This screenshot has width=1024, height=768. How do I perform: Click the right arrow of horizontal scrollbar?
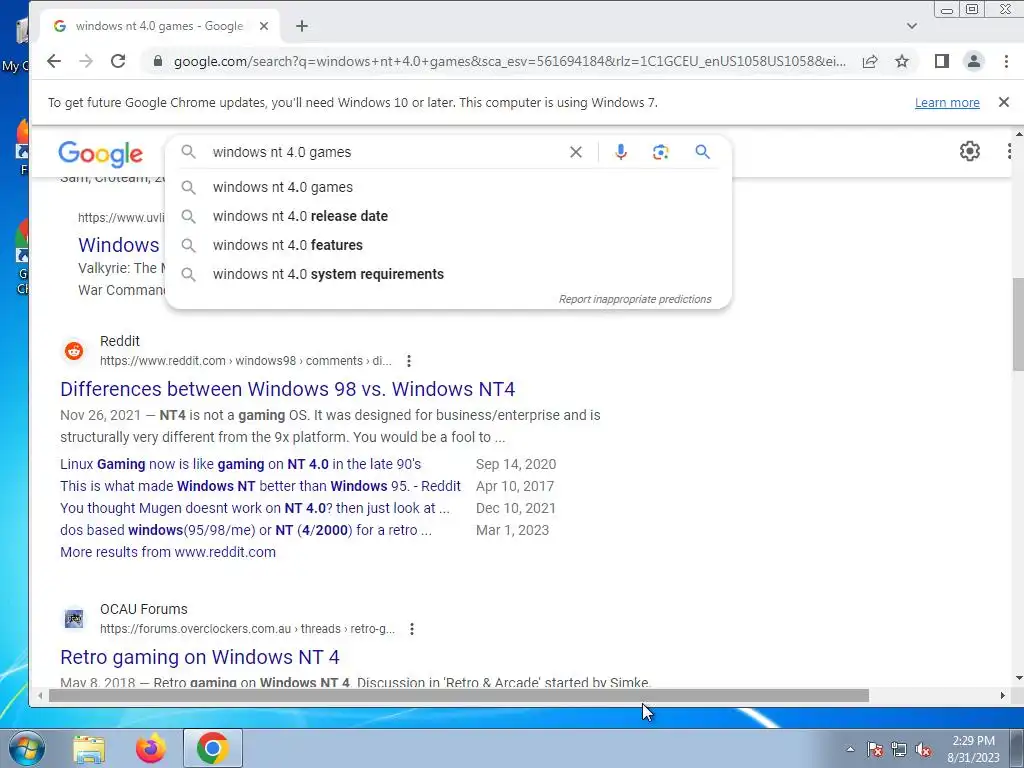pyautogui.click(x=1002, y=696)
